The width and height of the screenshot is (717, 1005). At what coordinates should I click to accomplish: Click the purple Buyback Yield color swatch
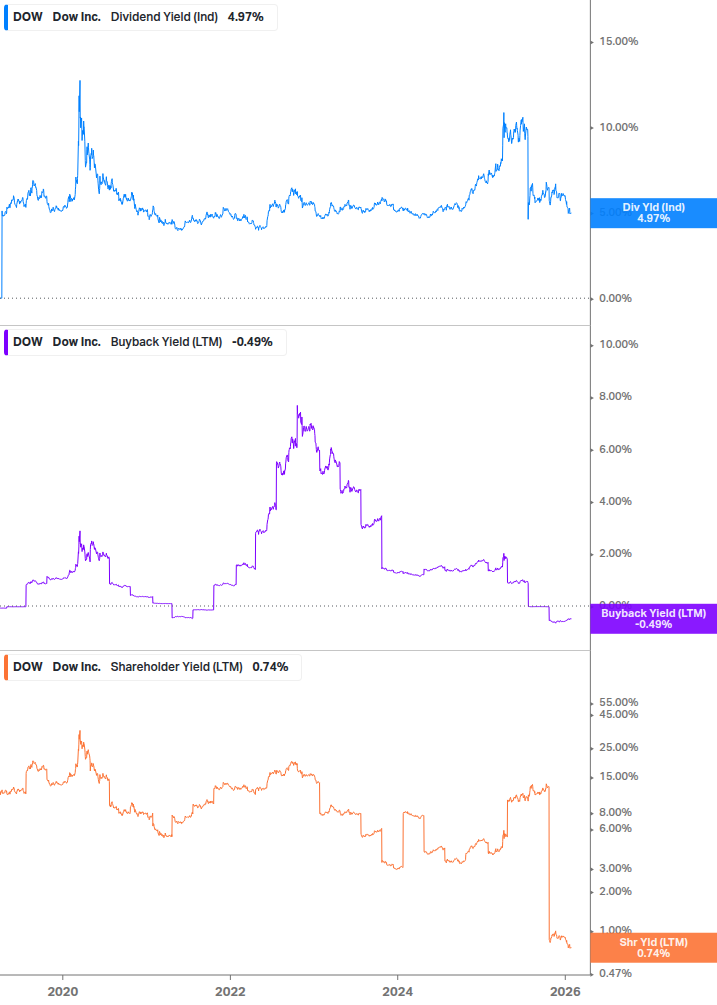point(6,342)
